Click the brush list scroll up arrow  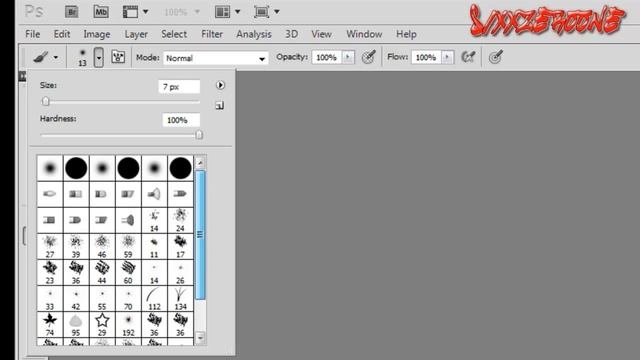click(x=200, y=163)
